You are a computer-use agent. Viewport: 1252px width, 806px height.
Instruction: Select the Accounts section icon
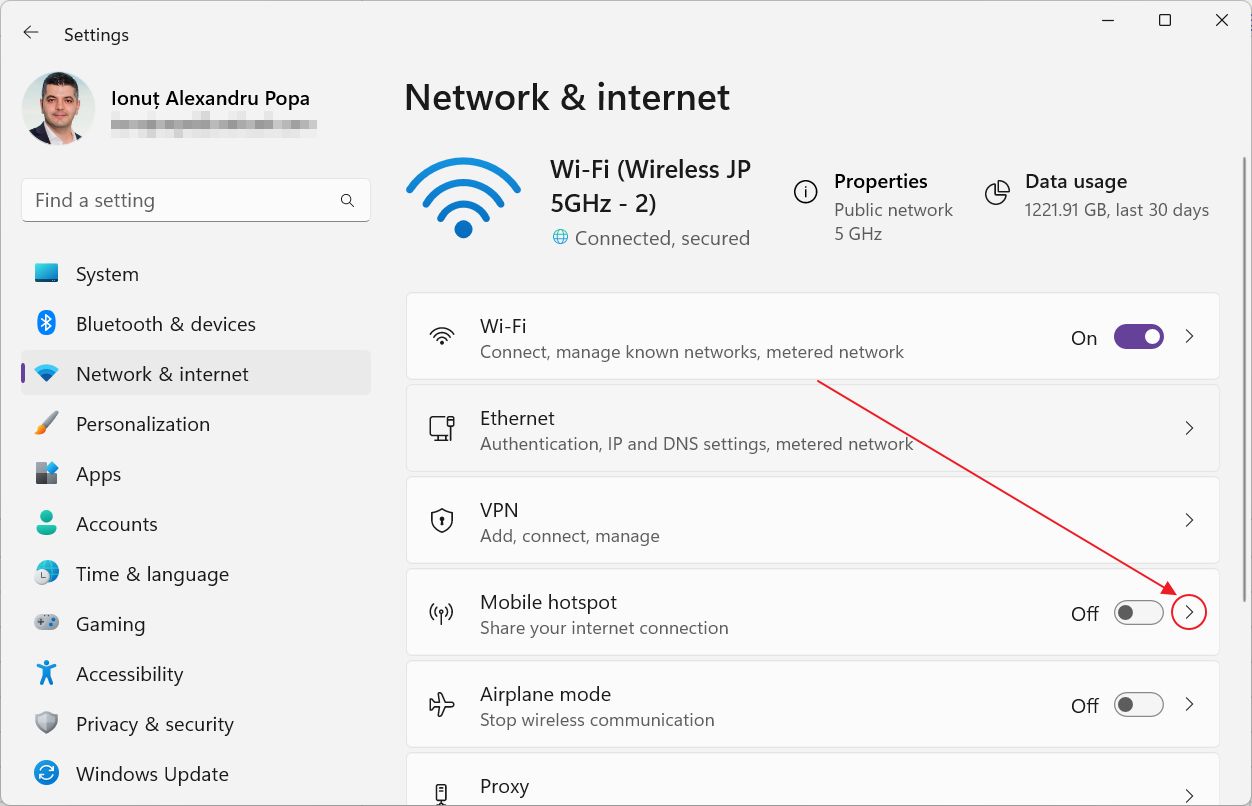click(x=46, y=523)
